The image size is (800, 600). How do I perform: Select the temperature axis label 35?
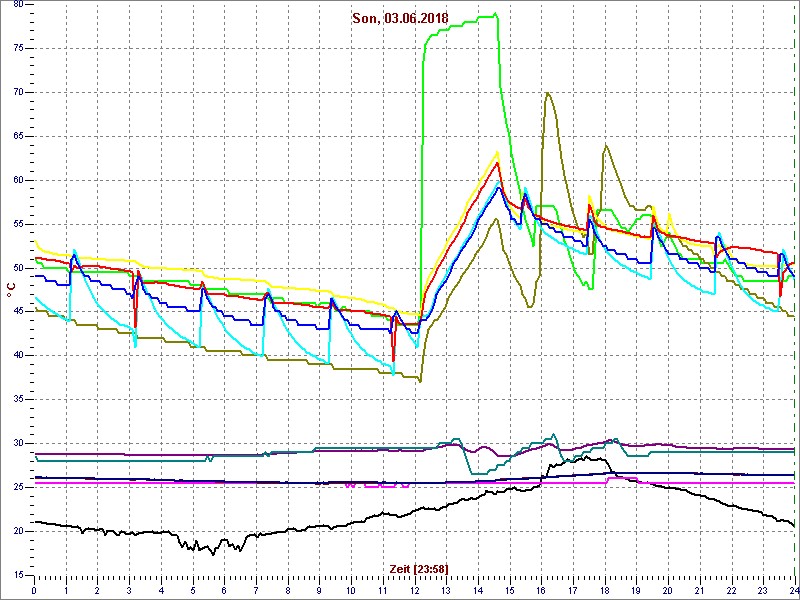click(16, 400)
